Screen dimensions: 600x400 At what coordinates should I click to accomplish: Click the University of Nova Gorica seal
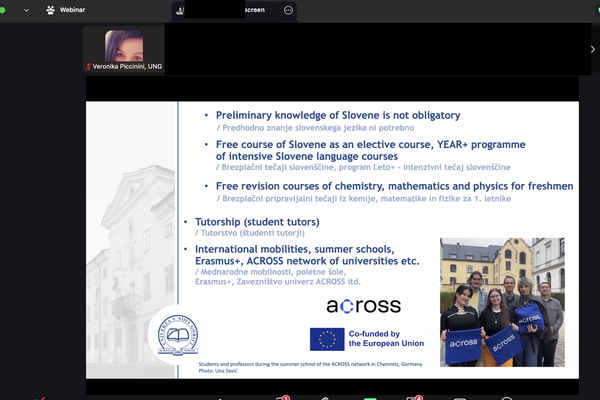coord(178,335)
